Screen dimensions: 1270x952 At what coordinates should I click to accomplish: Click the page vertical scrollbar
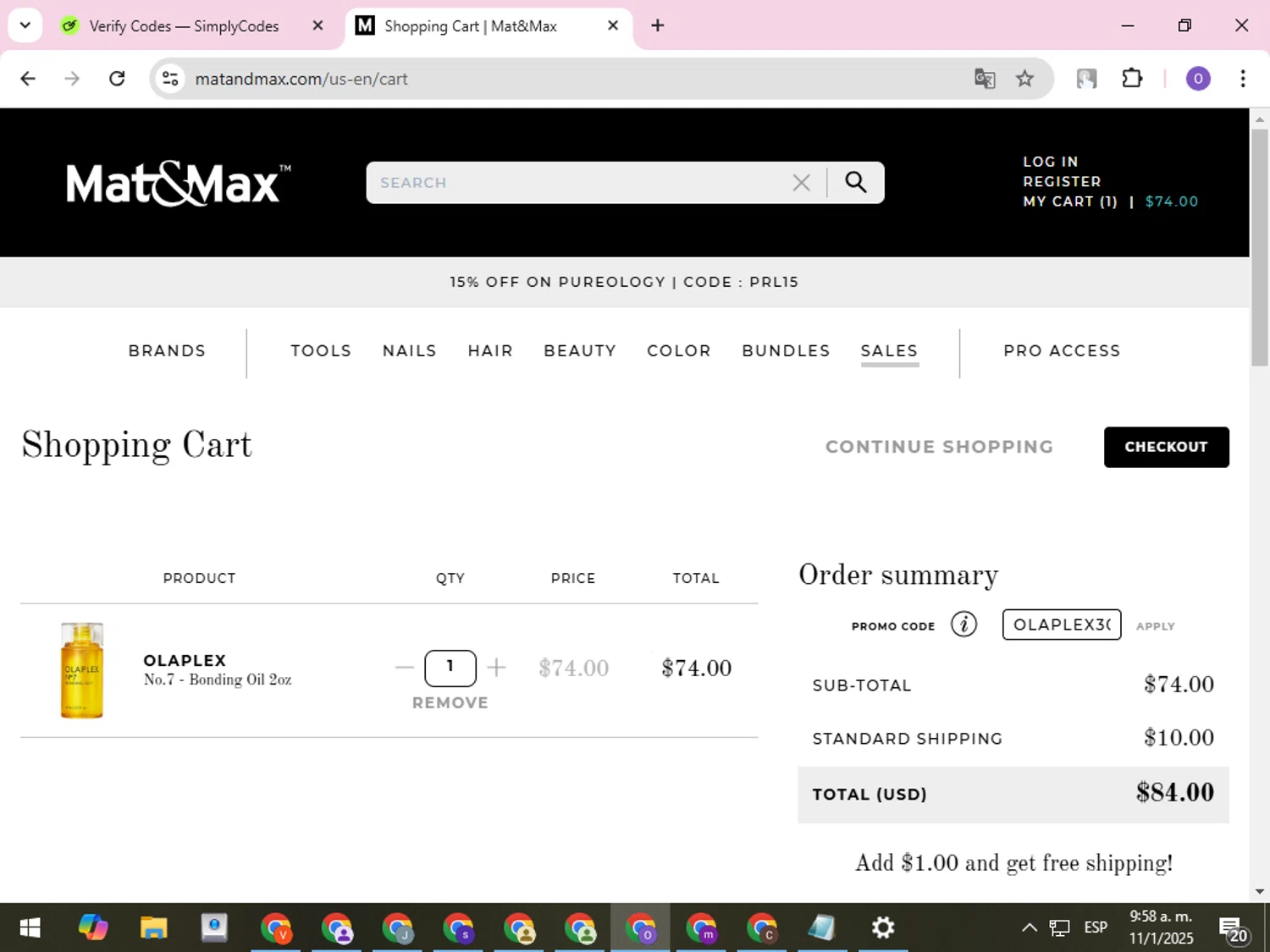[x=1260, y=248]
